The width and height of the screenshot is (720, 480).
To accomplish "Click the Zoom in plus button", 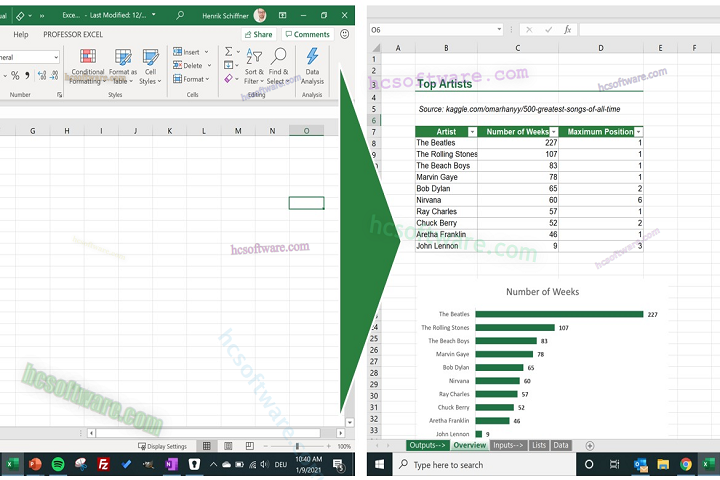I will tap(328, 446).
